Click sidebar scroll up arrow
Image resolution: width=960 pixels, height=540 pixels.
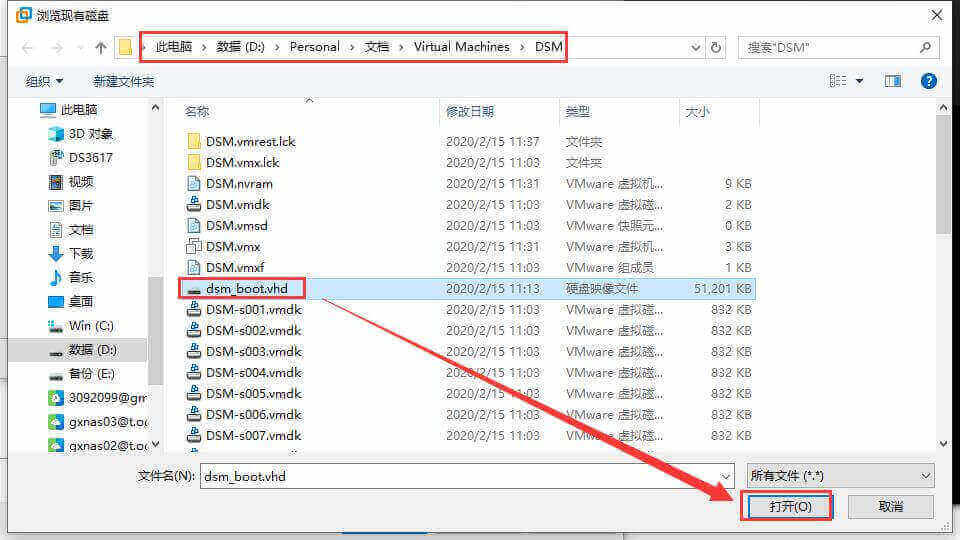click(156, 108)
